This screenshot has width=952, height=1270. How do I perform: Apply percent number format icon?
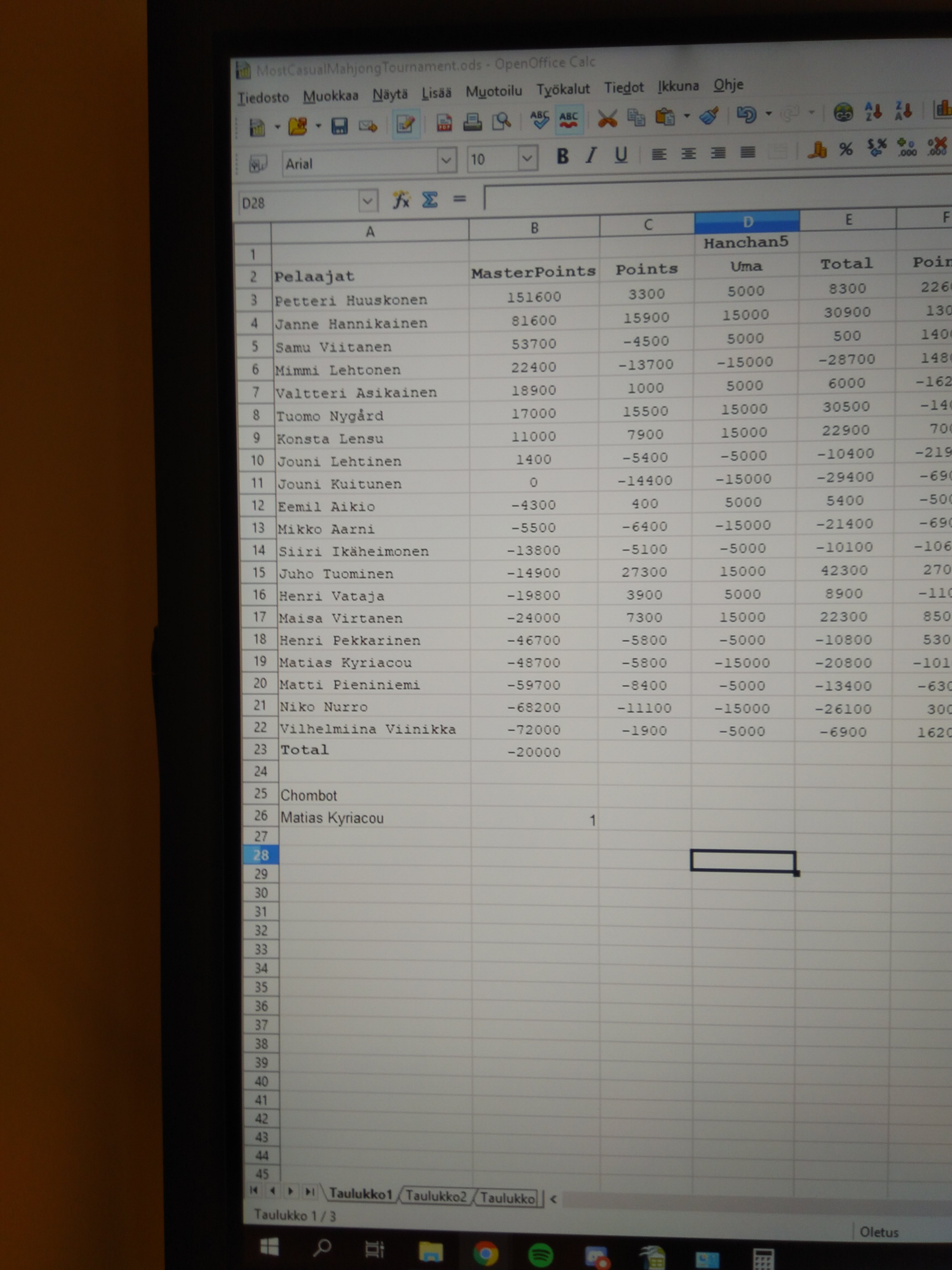click(x=846, y=149)
